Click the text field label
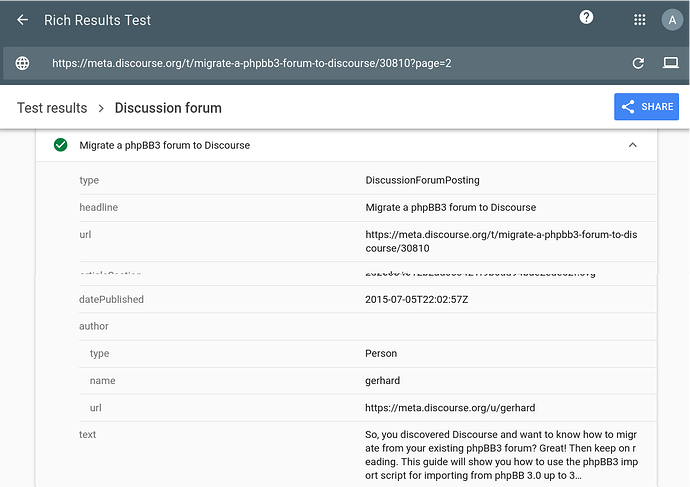Screen dimensions: 690x487 (x=88, y=435)
